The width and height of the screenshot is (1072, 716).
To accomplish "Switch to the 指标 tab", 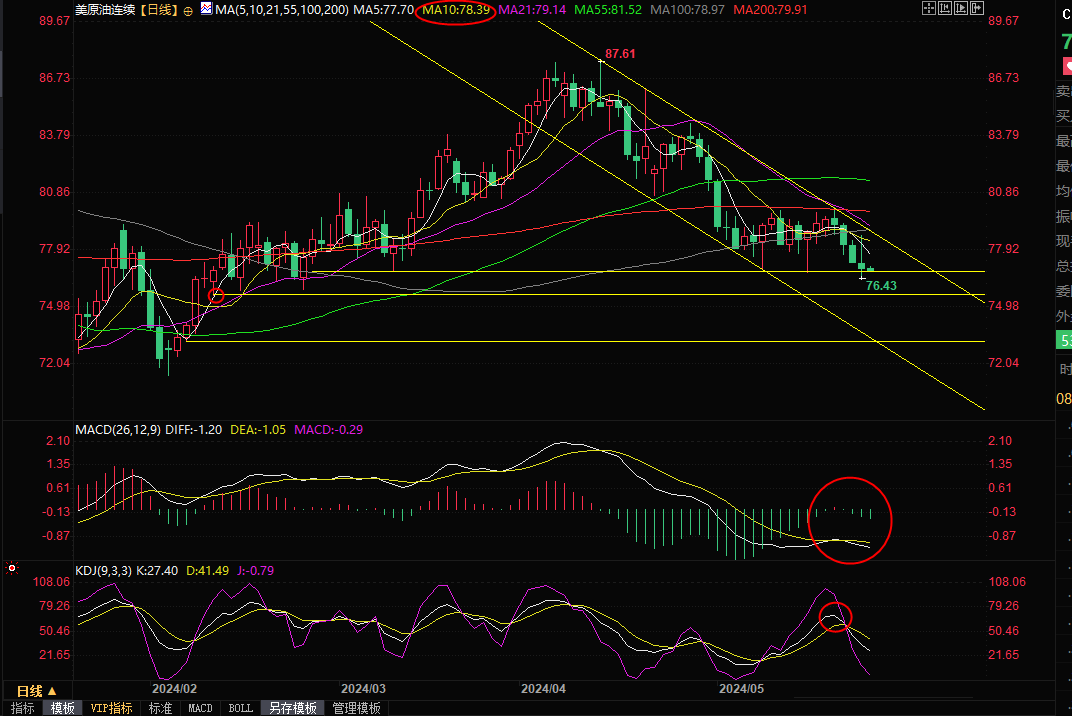I will 22,708.
